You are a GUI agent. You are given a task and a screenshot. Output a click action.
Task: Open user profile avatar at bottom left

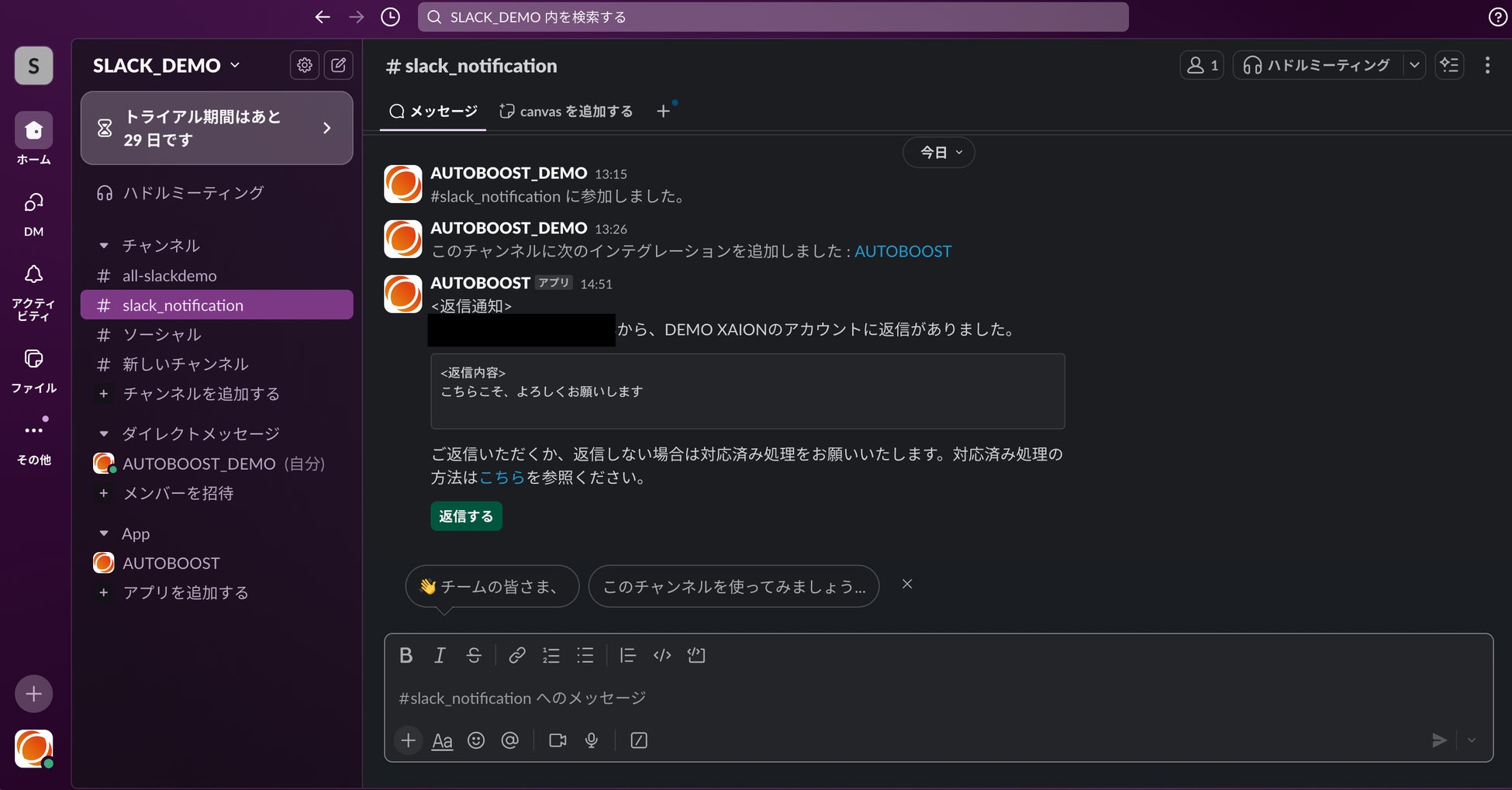point(34,749)
